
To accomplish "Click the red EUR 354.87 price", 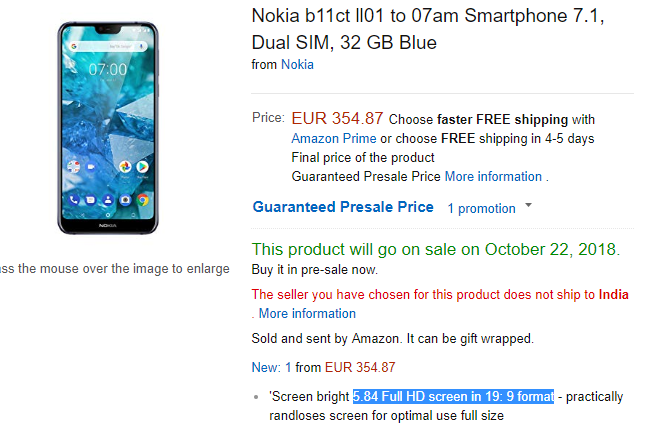I will coord(337,118).
